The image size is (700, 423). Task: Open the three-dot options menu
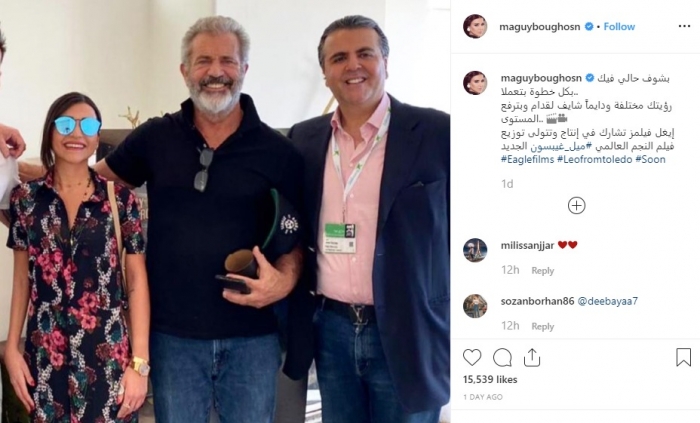pos(684,26)
